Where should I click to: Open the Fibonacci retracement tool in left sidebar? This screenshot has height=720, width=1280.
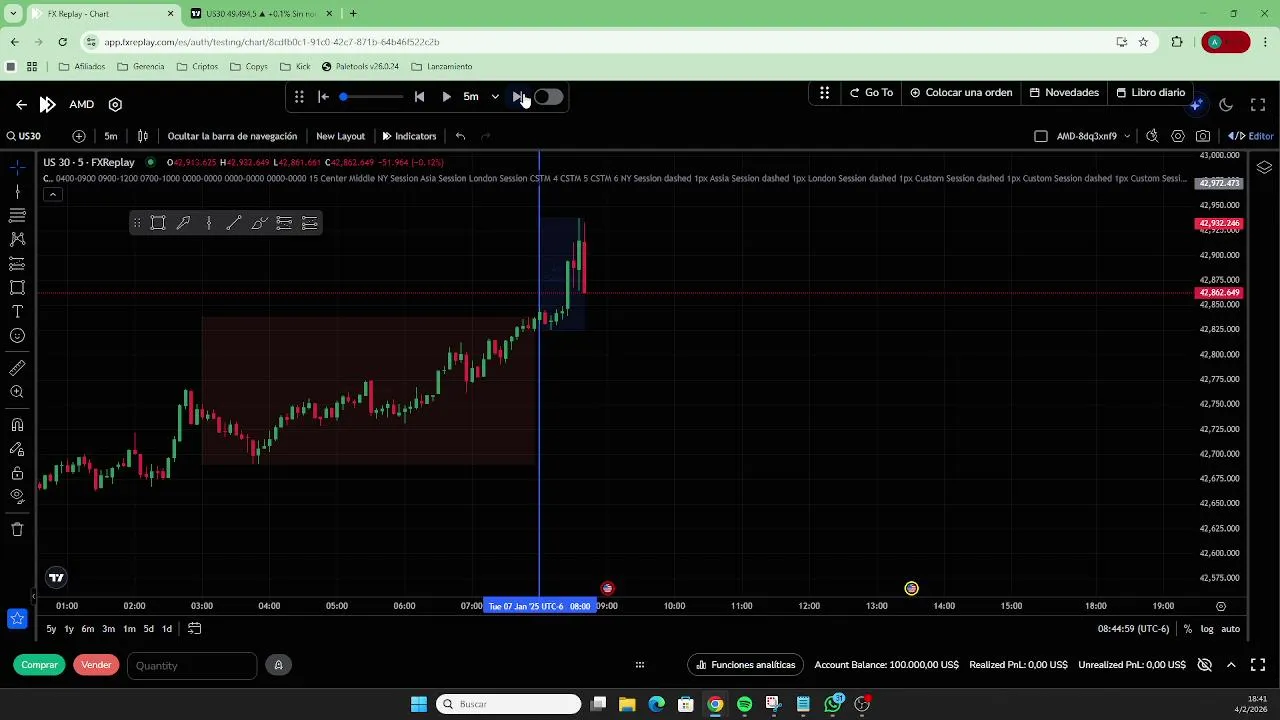17,215
